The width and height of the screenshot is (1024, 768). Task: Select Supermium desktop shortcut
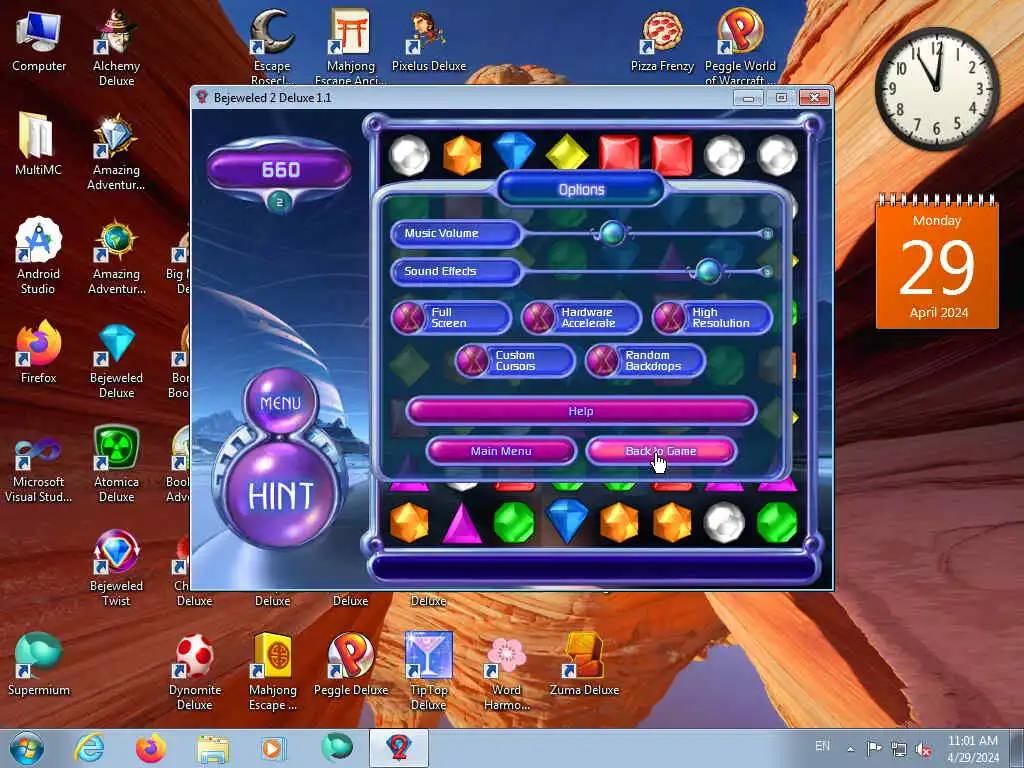click(39, 665)
